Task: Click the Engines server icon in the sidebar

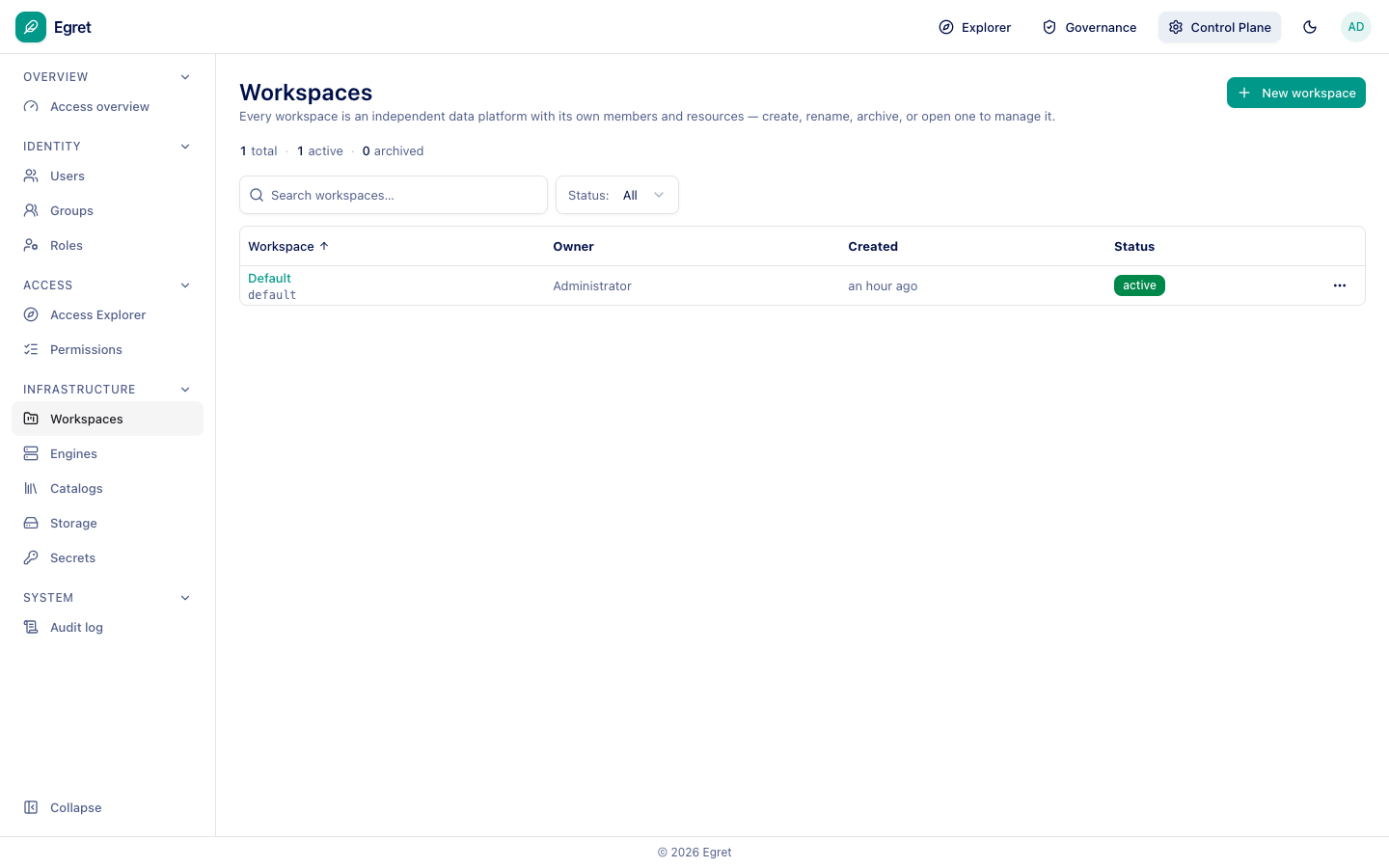Action: click(x=31, y=453)
